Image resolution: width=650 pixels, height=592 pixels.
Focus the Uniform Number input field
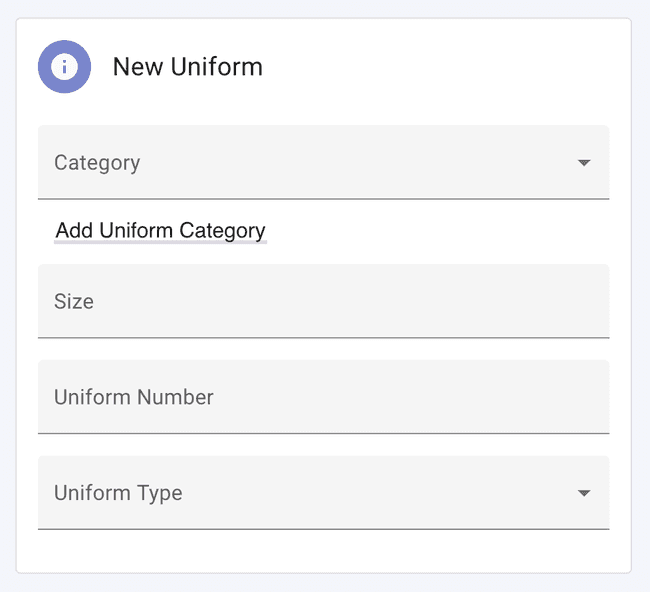click(x=322, y=397)
